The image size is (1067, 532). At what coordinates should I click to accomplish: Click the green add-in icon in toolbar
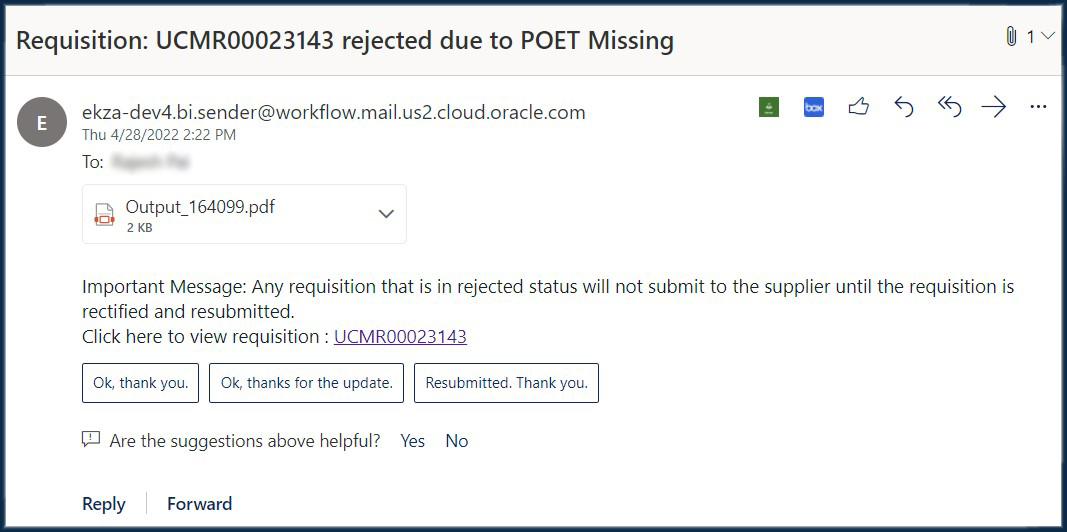(x=769, y=107)
